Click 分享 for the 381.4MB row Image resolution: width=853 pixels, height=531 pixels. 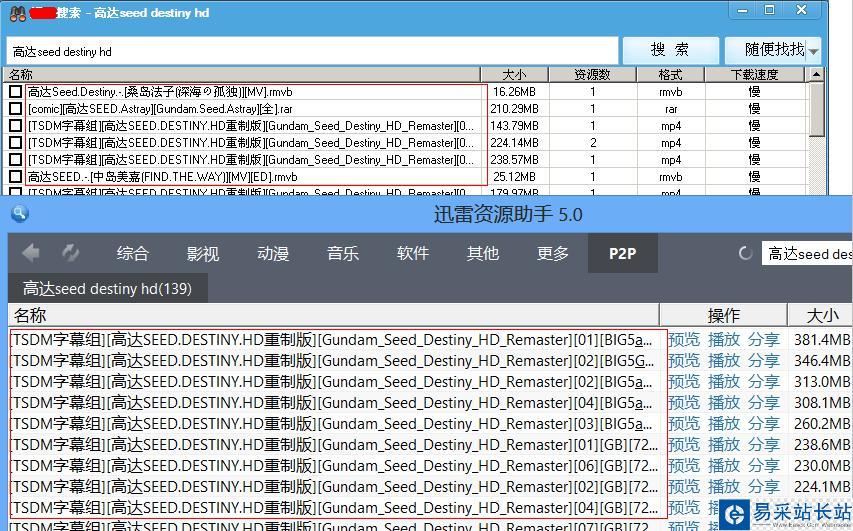764,339
